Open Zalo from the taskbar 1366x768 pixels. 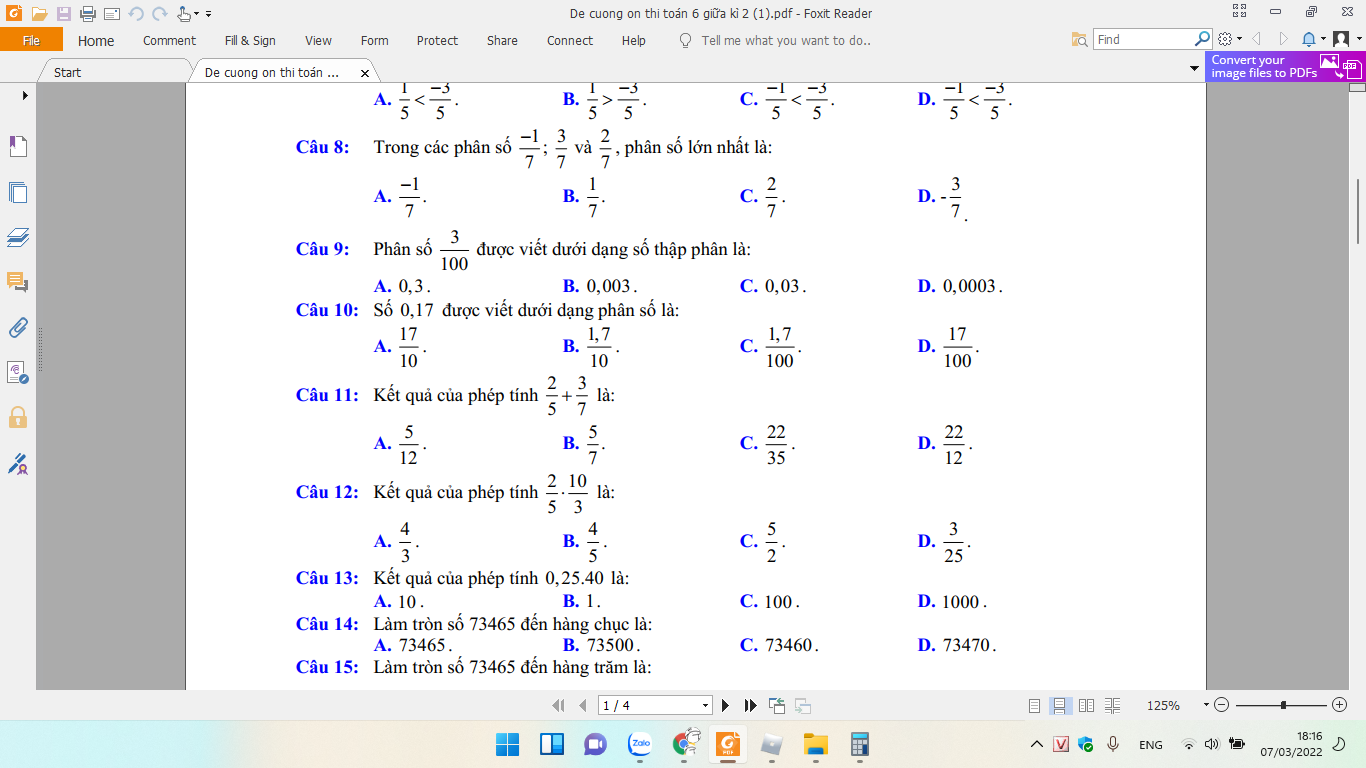[x=640, y=744]
